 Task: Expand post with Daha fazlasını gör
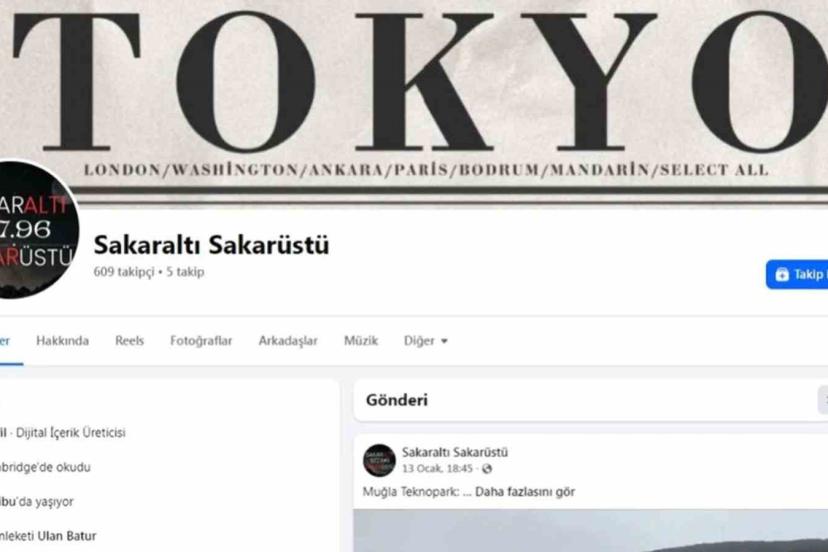pyautogui.click(x=525, y=492)
